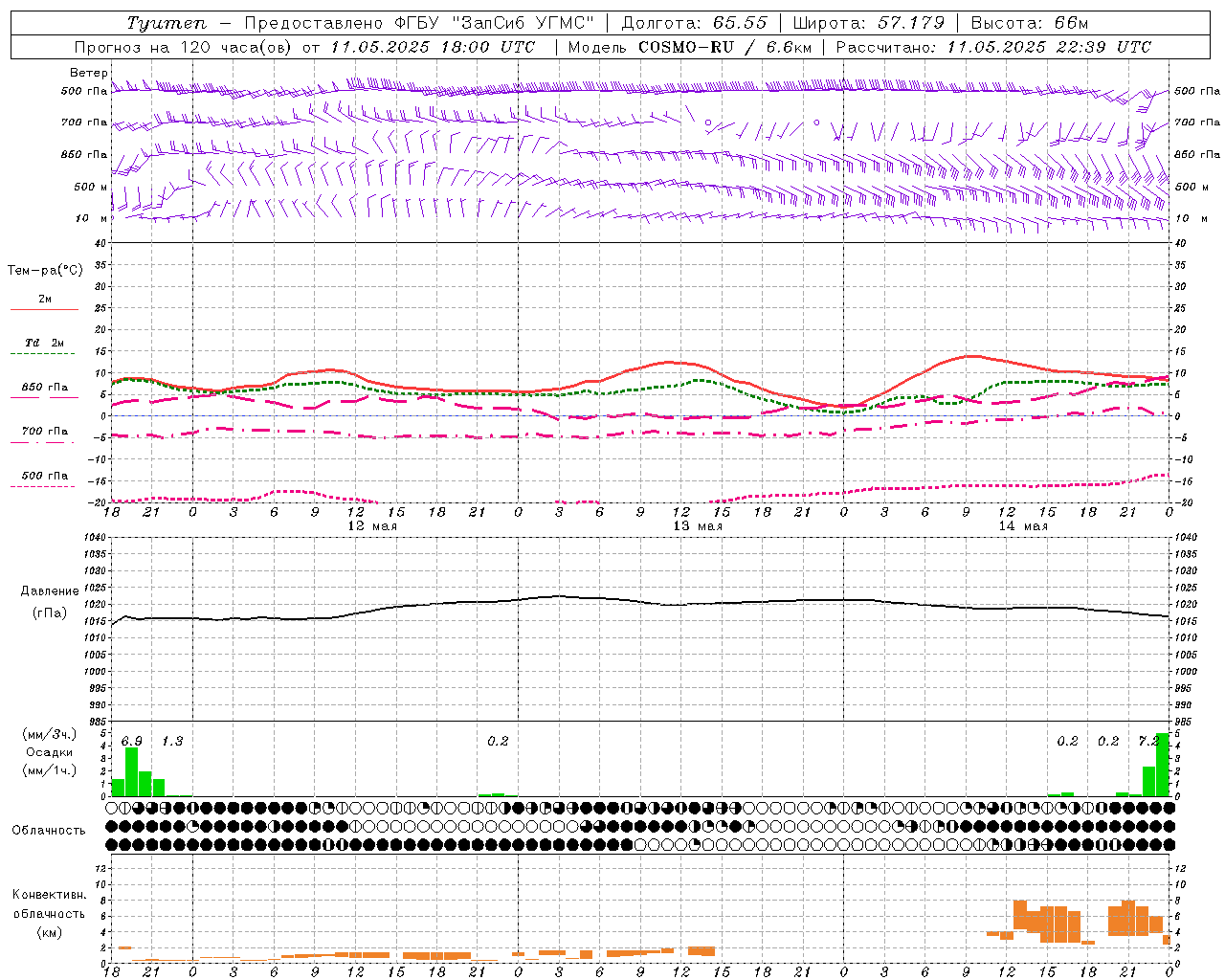
Task: Click the Долгота: 65.55 header value
Action: click(694, 23)
